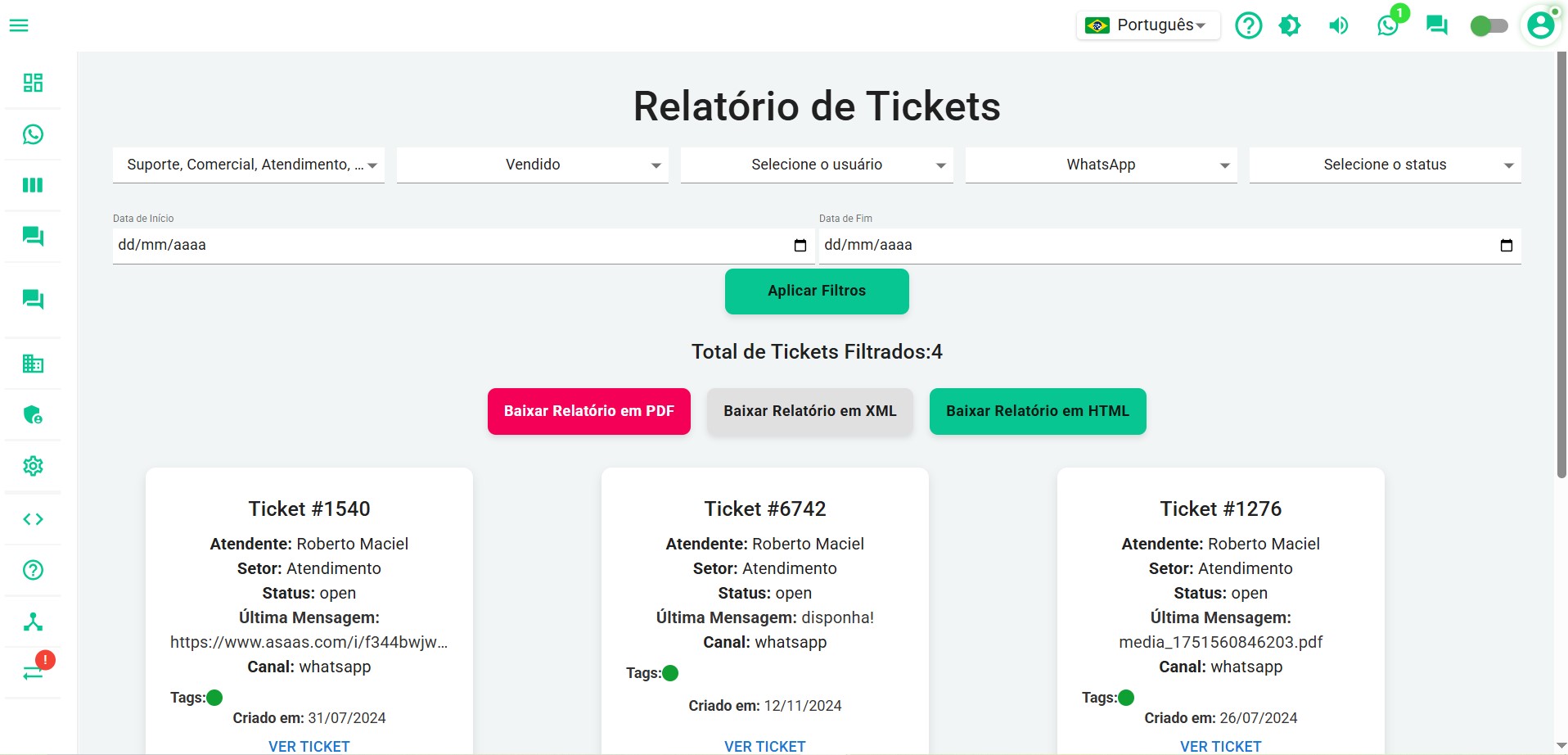Open the WhatsApp notifications icon with badge
Screen dimensions: 1568x755
(x=1388, y=25)
